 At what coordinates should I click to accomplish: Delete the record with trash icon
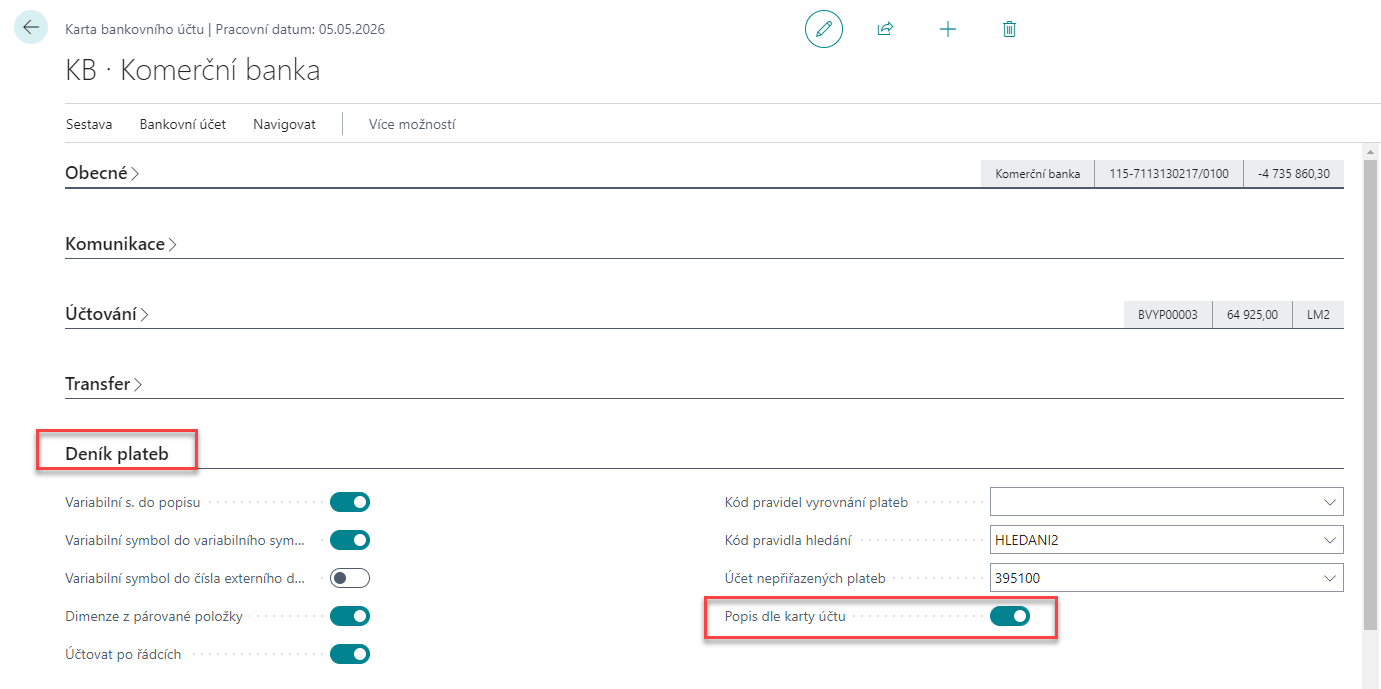click(x=1009, y=29)
